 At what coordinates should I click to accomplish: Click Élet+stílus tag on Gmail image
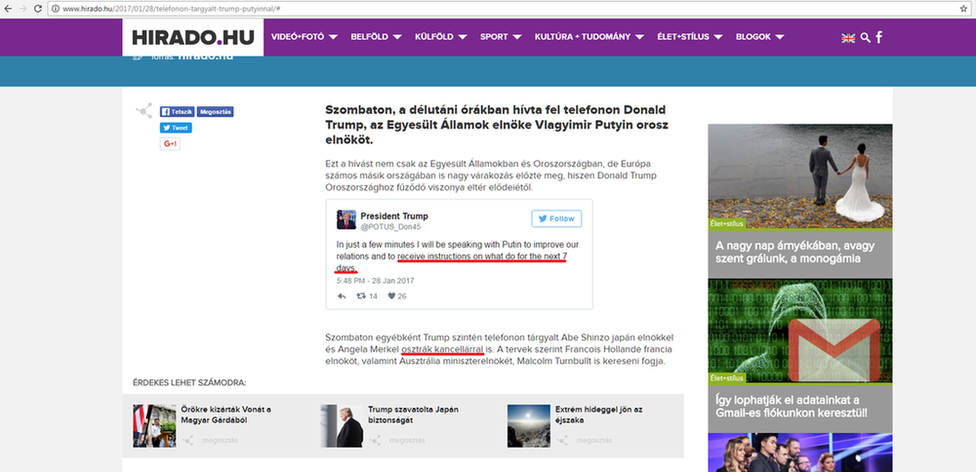(727, 378)
